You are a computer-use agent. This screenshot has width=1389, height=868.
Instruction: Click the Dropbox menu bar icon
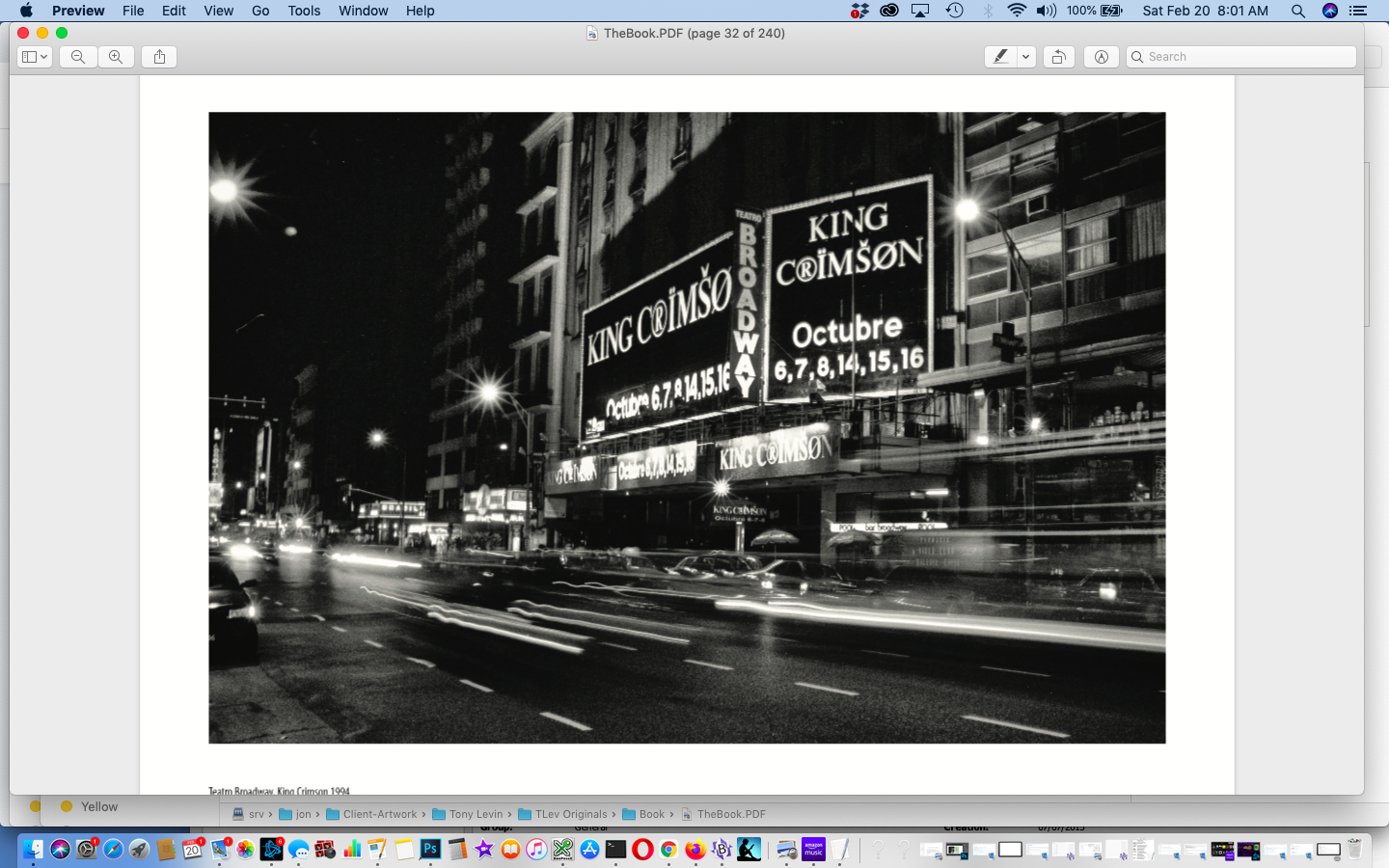pos(859,11)
